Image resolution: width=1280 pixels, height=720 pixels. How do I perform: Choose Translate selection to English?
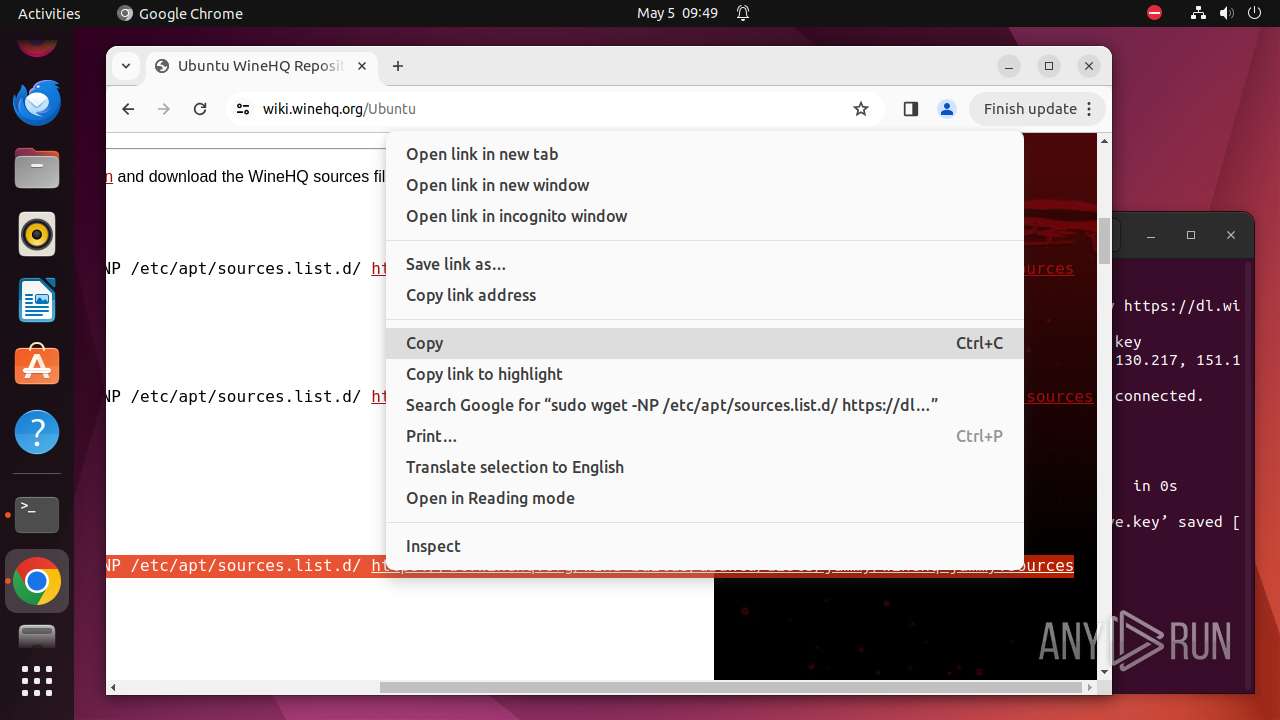coord(705,467)
